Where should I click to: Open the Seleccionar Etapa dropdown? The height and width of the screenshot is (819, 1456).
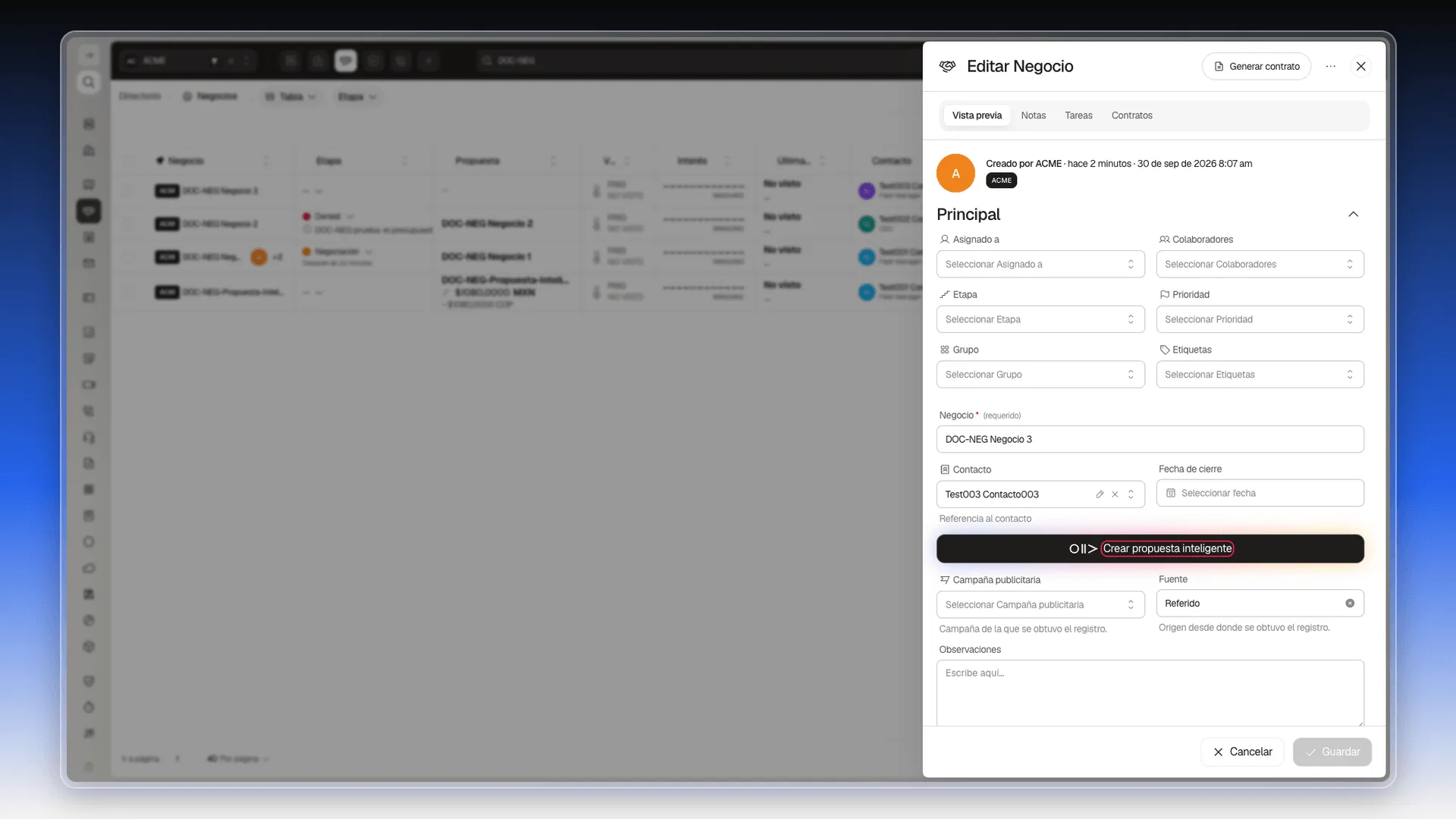1040,320
